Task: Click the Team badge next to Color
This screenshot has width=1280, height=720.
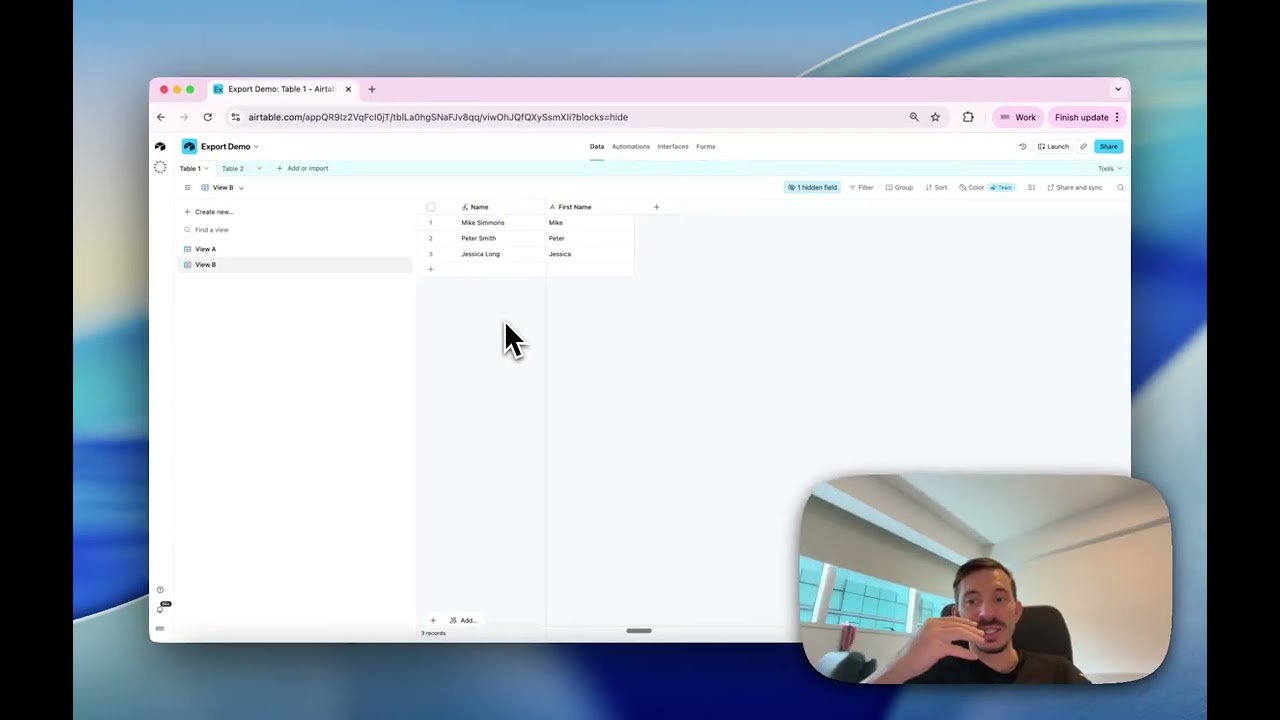Action: tap(1002, 187)
